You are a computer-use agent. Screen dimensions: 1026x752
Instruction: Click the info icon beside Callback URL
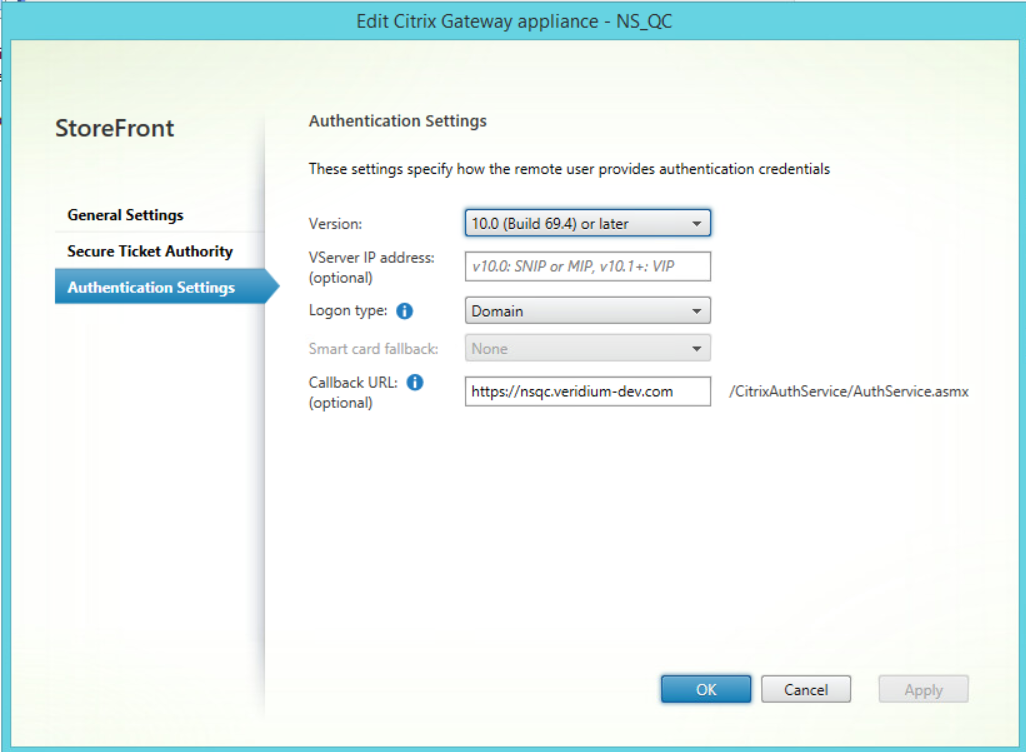415,382
